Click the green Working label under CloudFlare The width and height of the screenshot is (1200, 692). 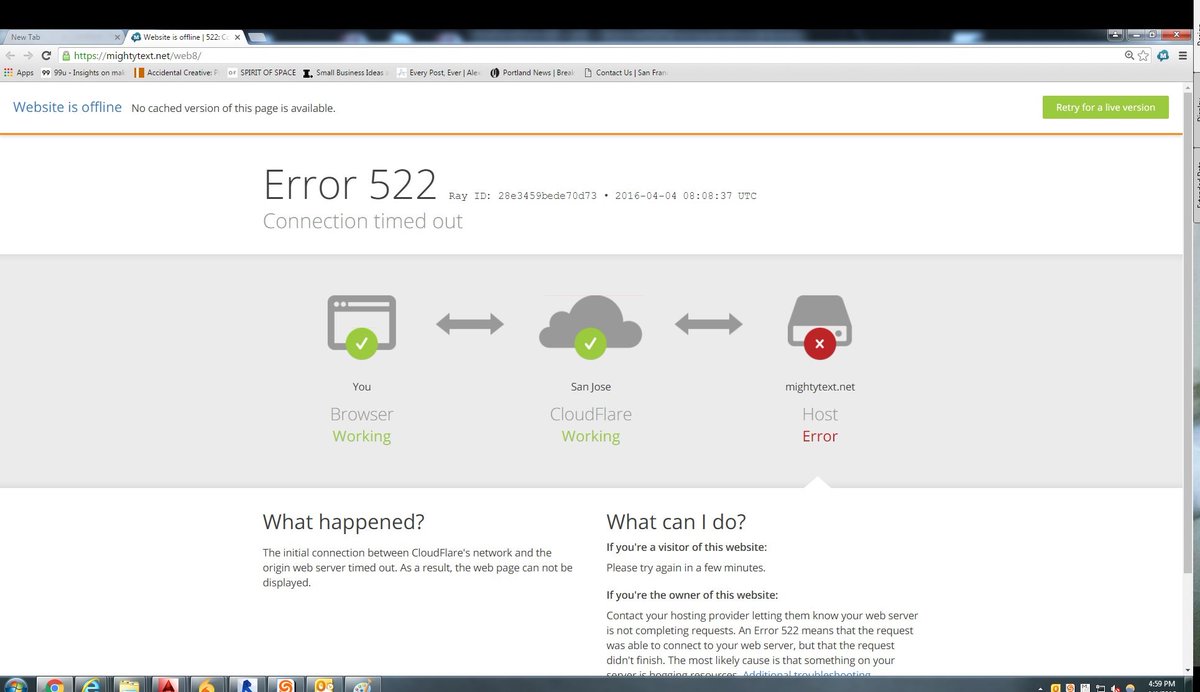coord(590,436)
